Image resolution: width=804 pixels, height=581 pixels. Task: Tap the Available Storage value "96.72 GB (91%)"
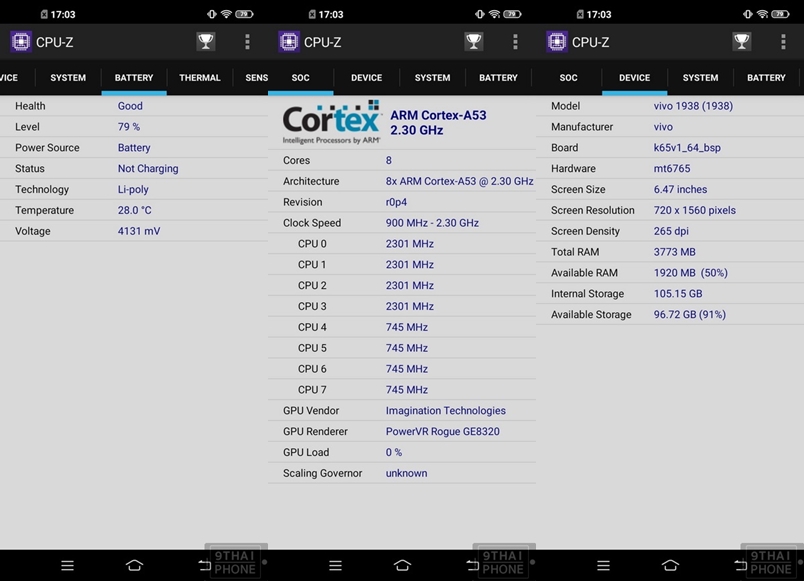(690, 315)
